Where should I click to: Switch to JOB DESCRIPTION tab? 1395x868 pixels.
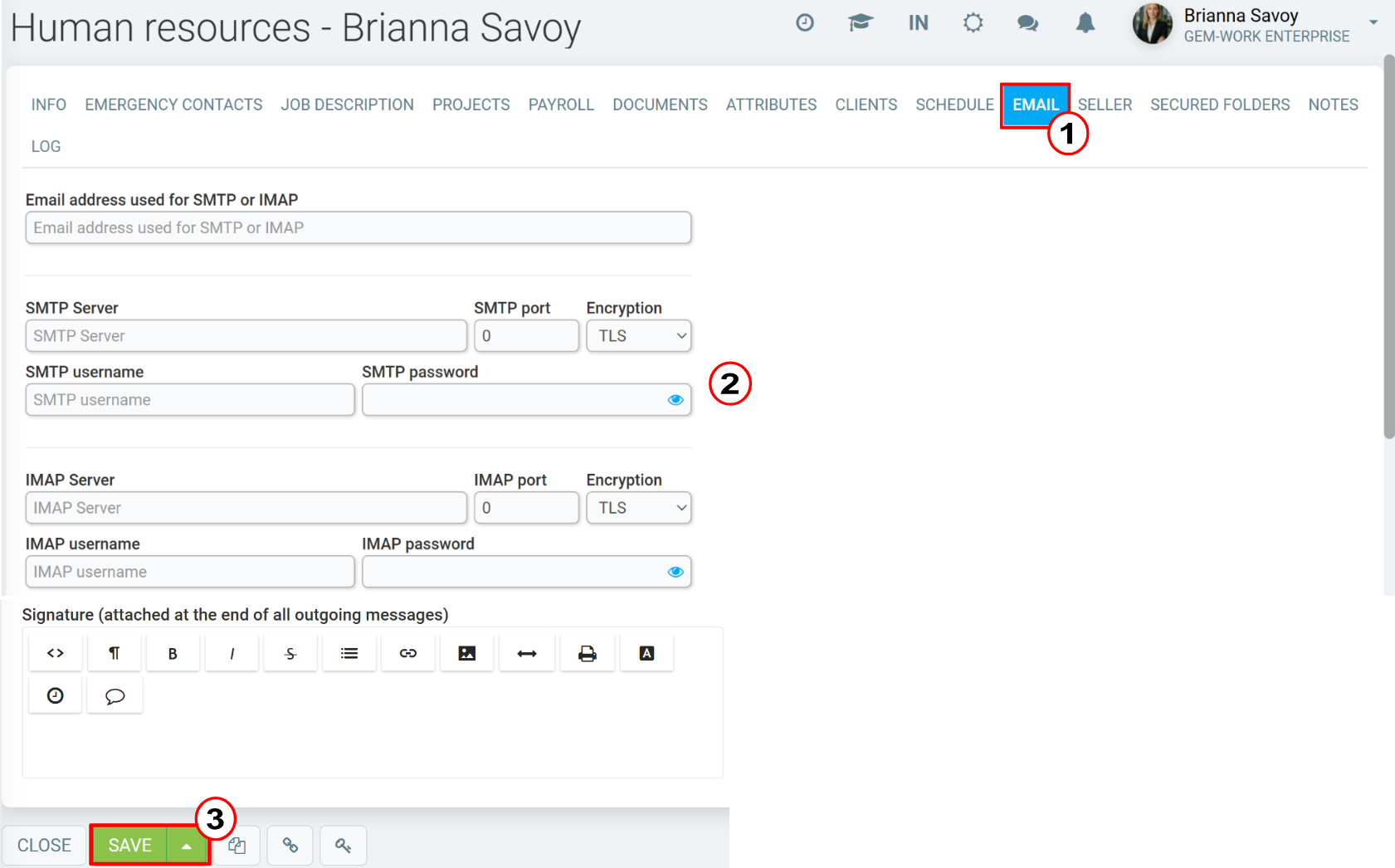347,105
